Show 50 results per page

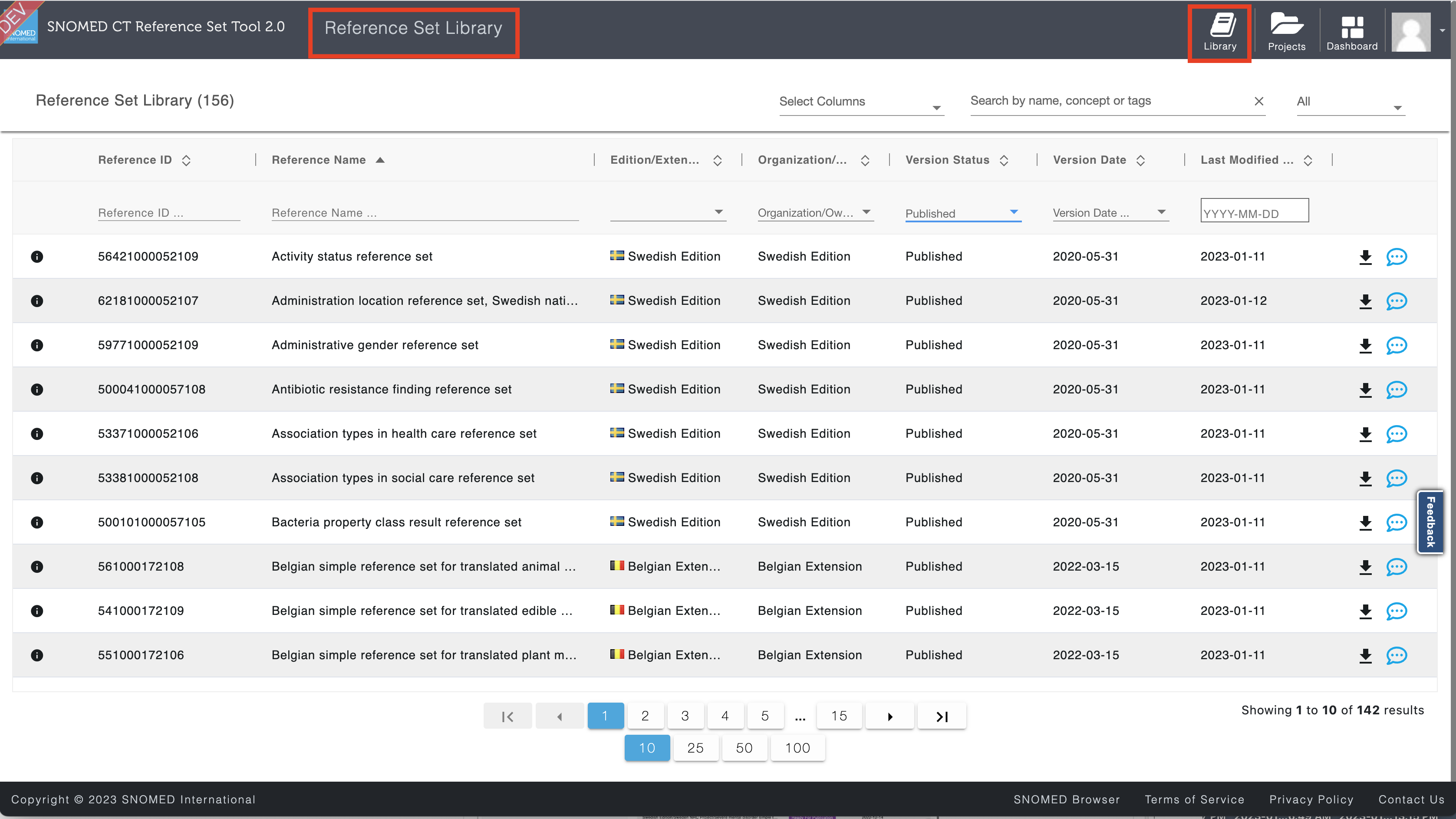[x=744, y=748]
